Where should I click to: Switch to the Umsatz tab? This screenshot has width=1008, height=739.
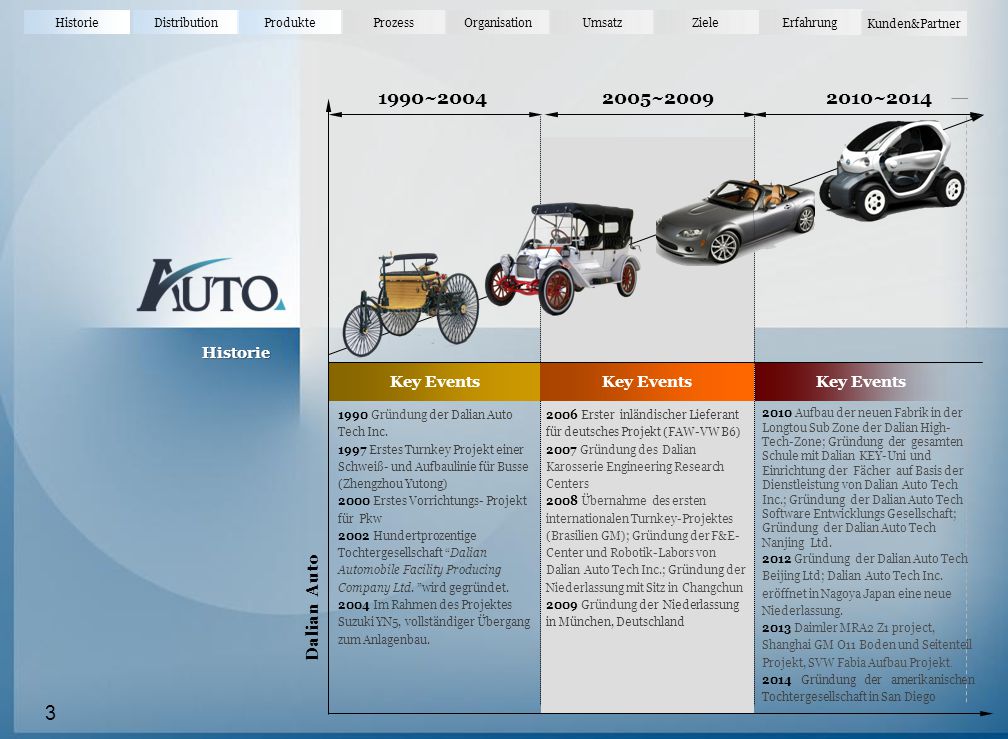tap(602, 22)
